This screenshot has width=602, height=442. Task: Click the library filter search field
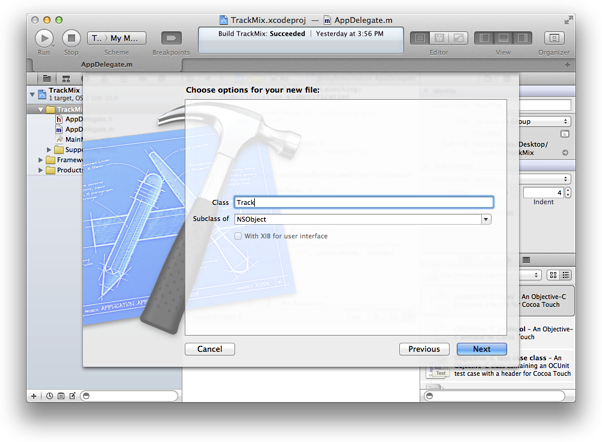(x=494, y=396)
